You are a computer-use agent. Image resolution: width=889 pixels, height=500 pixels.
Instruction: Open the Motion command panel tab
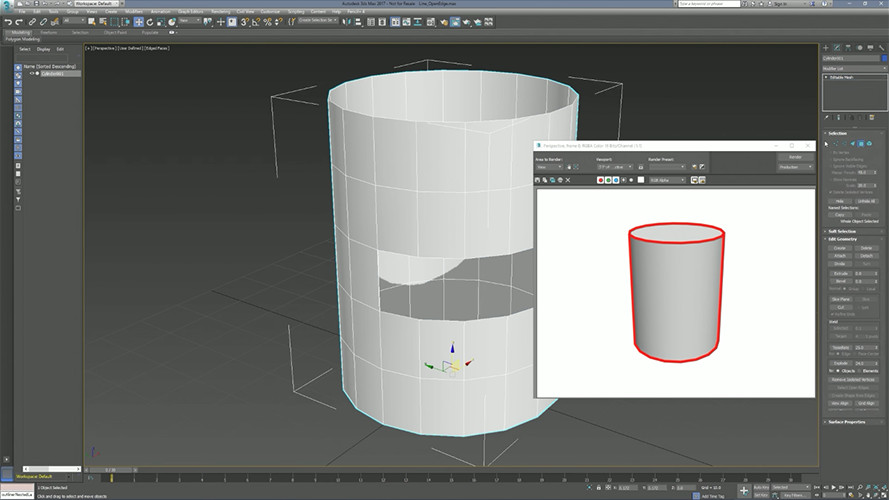[x=860, y=48]
